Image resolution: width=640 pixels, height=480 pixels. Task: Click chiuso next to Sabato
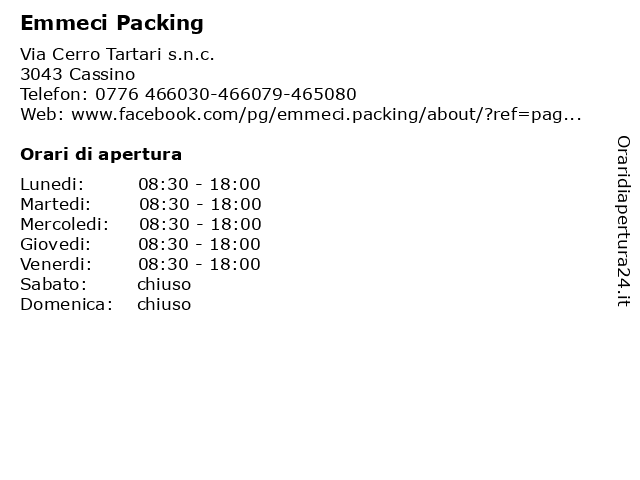(164, 284)
